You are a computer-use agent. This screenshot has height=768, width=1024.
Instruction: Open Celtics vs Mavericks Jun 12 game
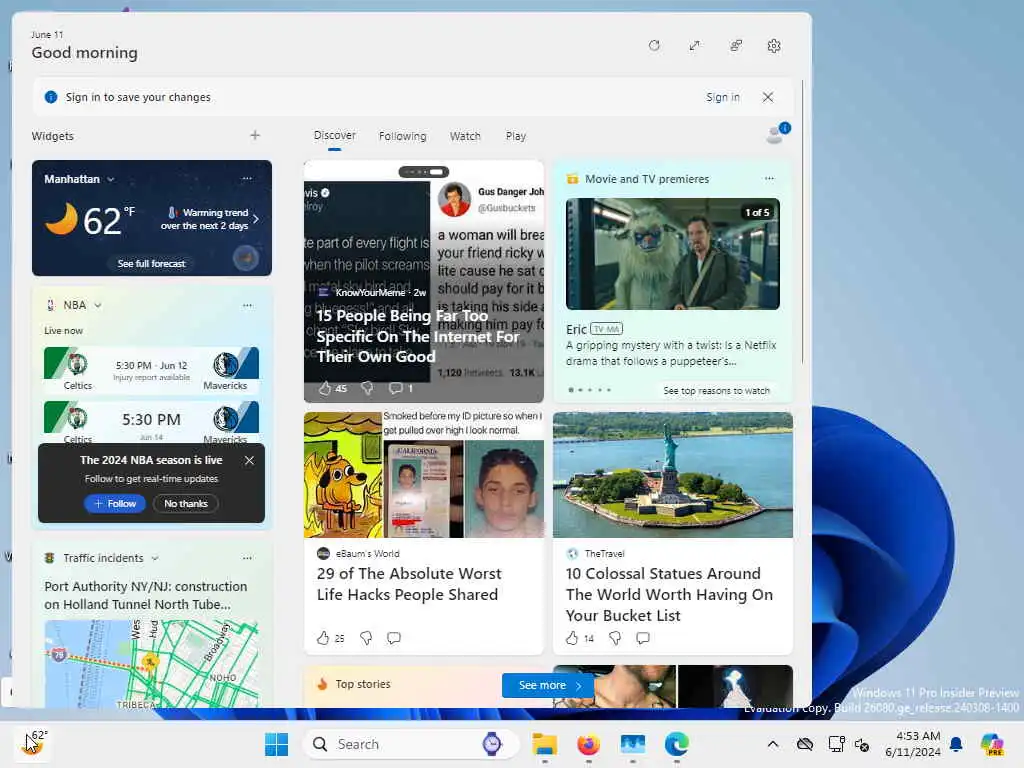(152, 370)
